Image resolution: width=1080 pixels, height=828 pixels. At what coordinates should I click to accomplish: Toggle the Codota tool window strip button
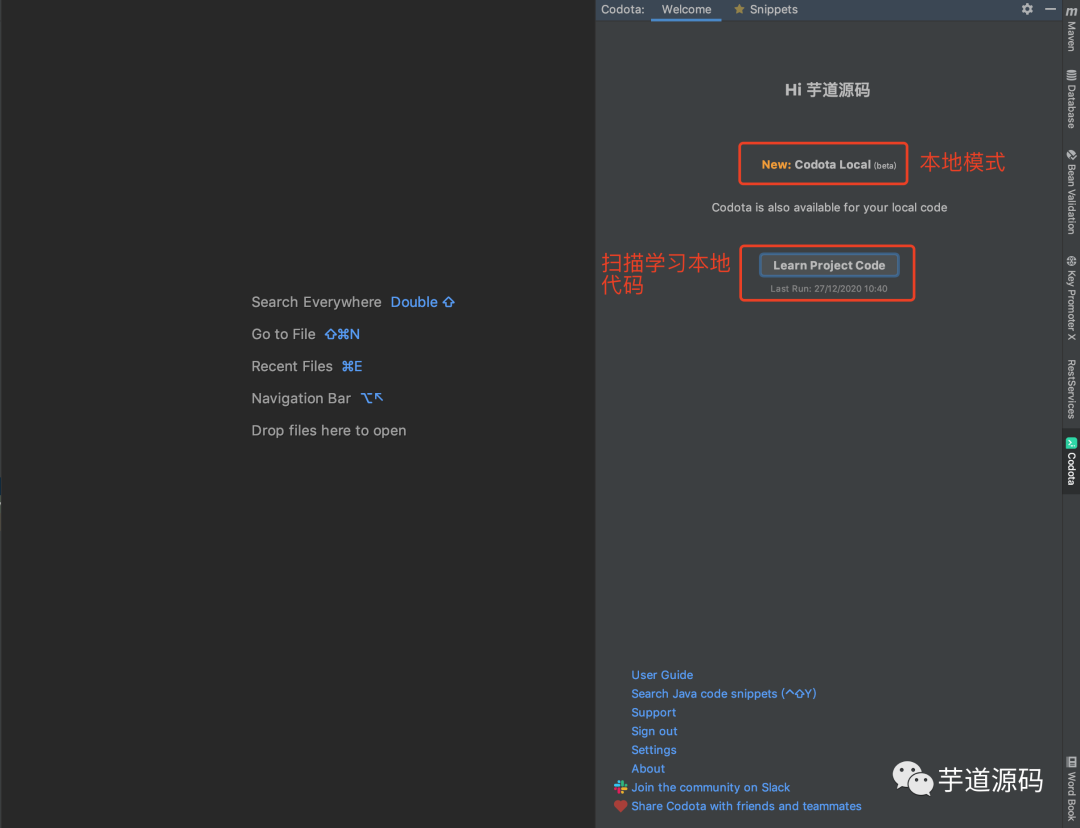point(1071,461)
